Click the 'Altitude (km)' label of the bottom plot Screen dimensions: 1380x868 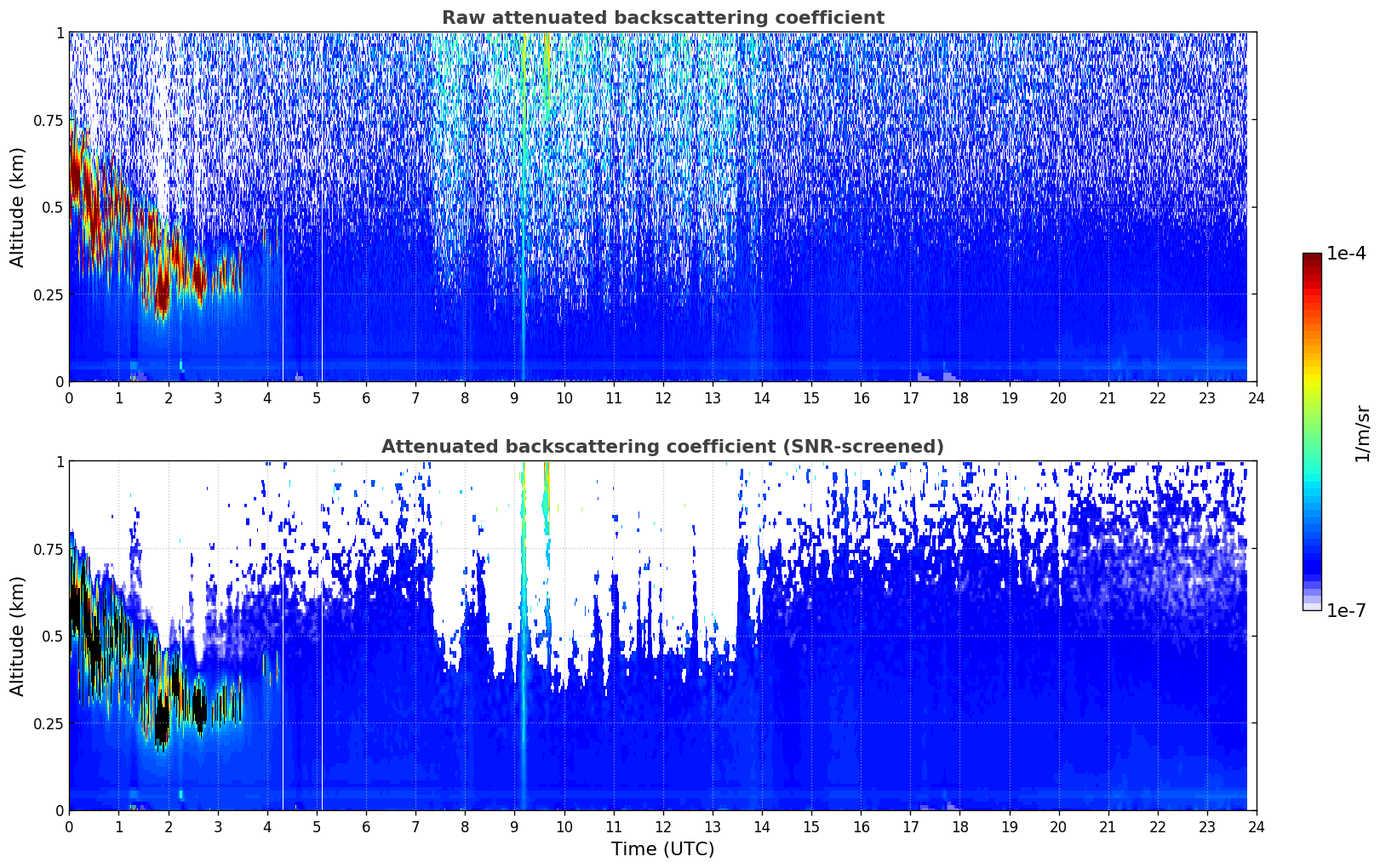tap(18, 636)
